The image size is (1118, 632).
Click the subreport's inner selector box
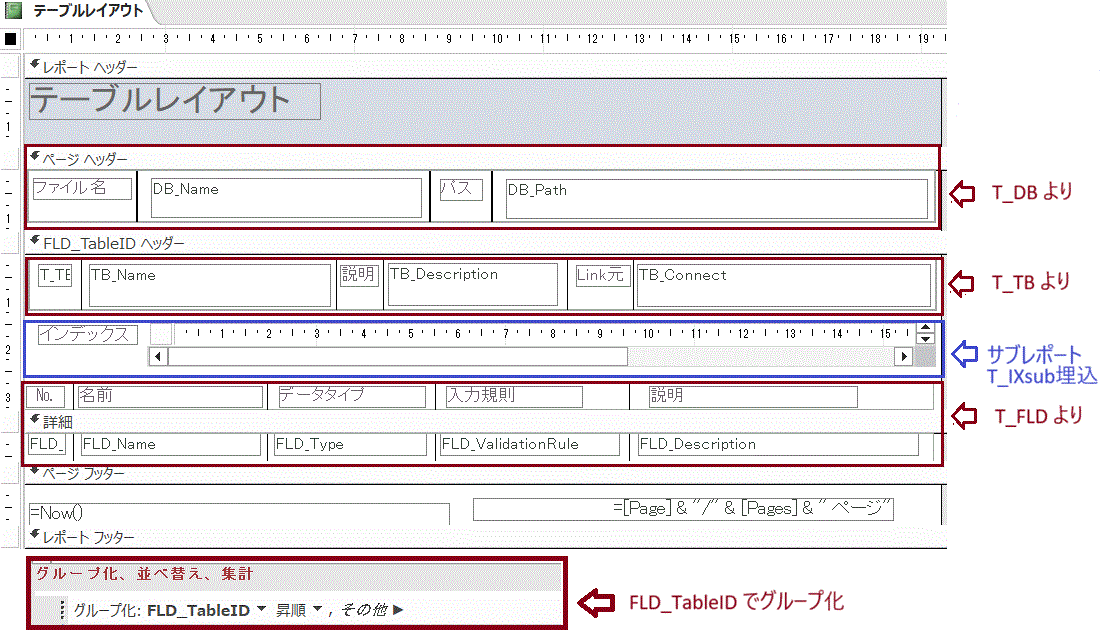[x=161, y=334]
